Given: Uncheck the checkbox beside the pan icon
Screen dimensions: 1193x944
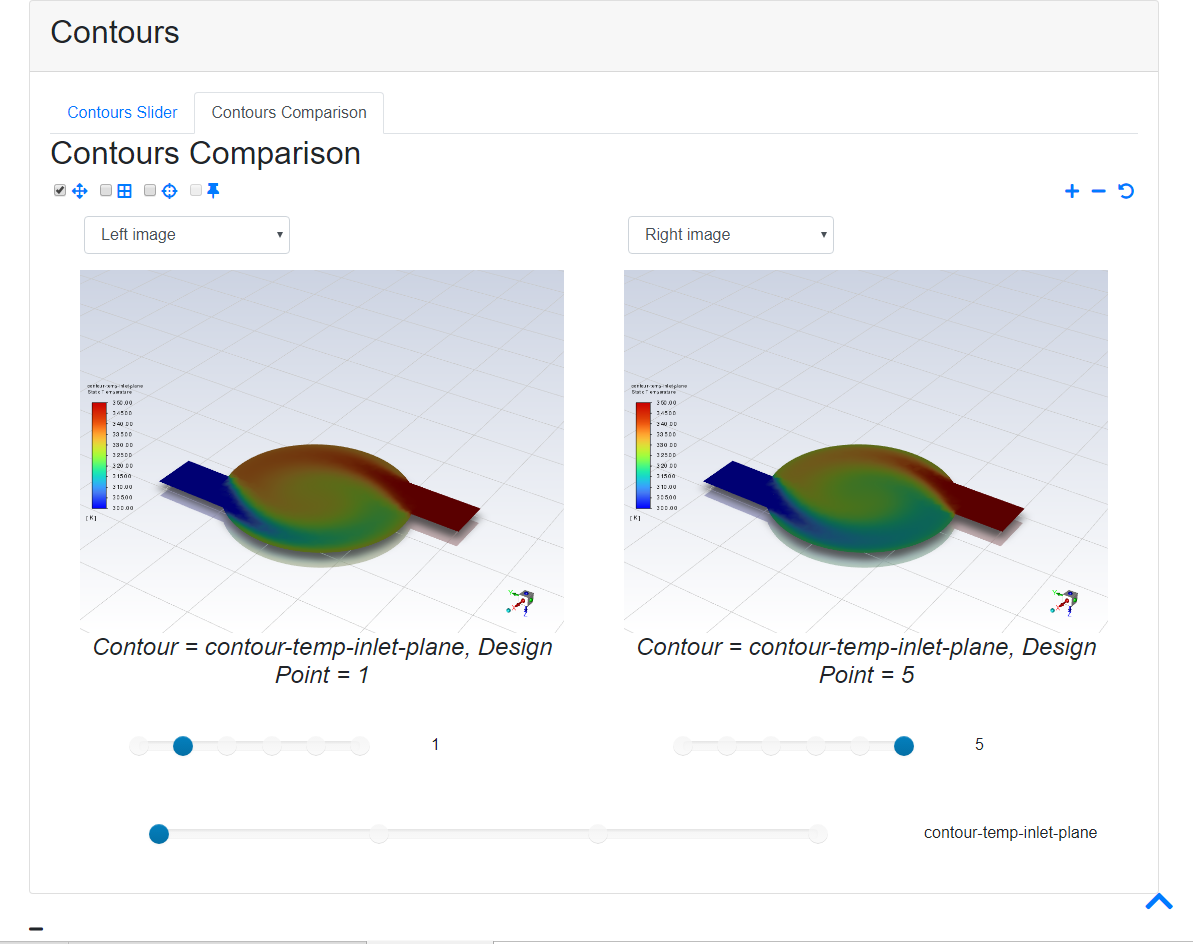Looking at the screenshot, I should tap(59, 190).
